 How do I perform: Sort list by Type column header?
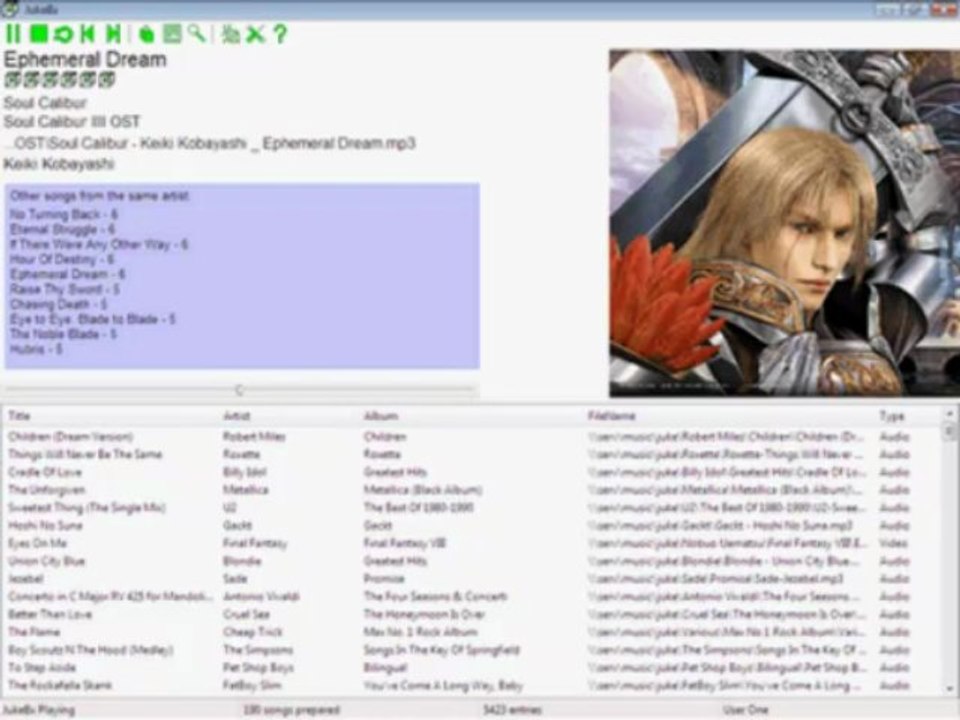[891, 416]
